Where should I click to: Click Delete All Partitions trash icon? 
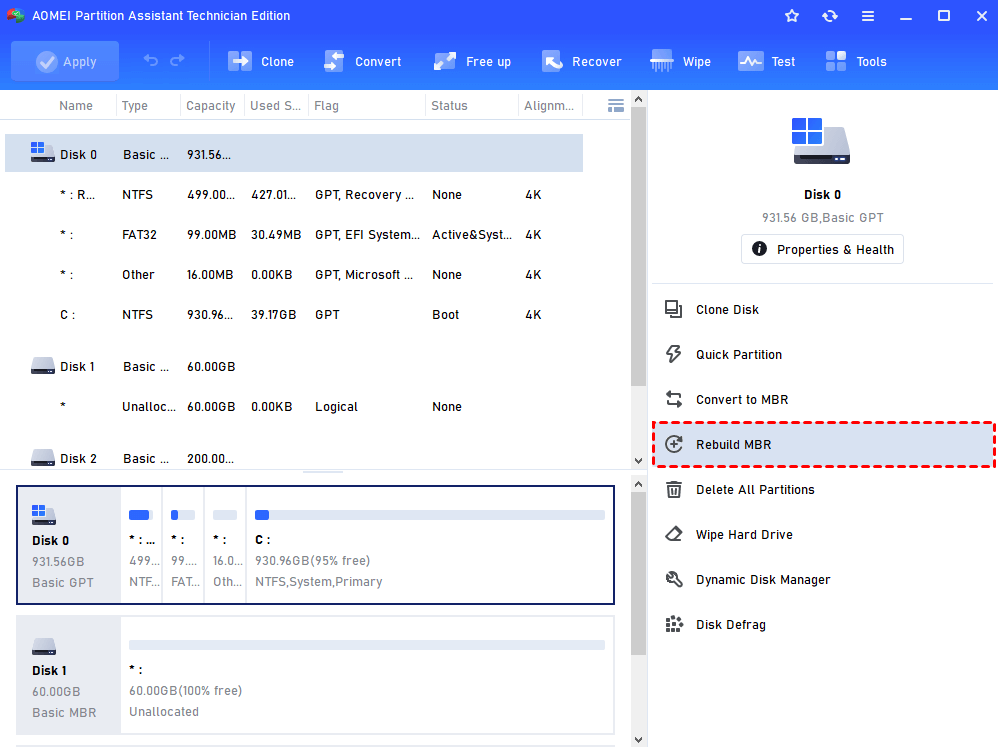click(x=673, y=489)
